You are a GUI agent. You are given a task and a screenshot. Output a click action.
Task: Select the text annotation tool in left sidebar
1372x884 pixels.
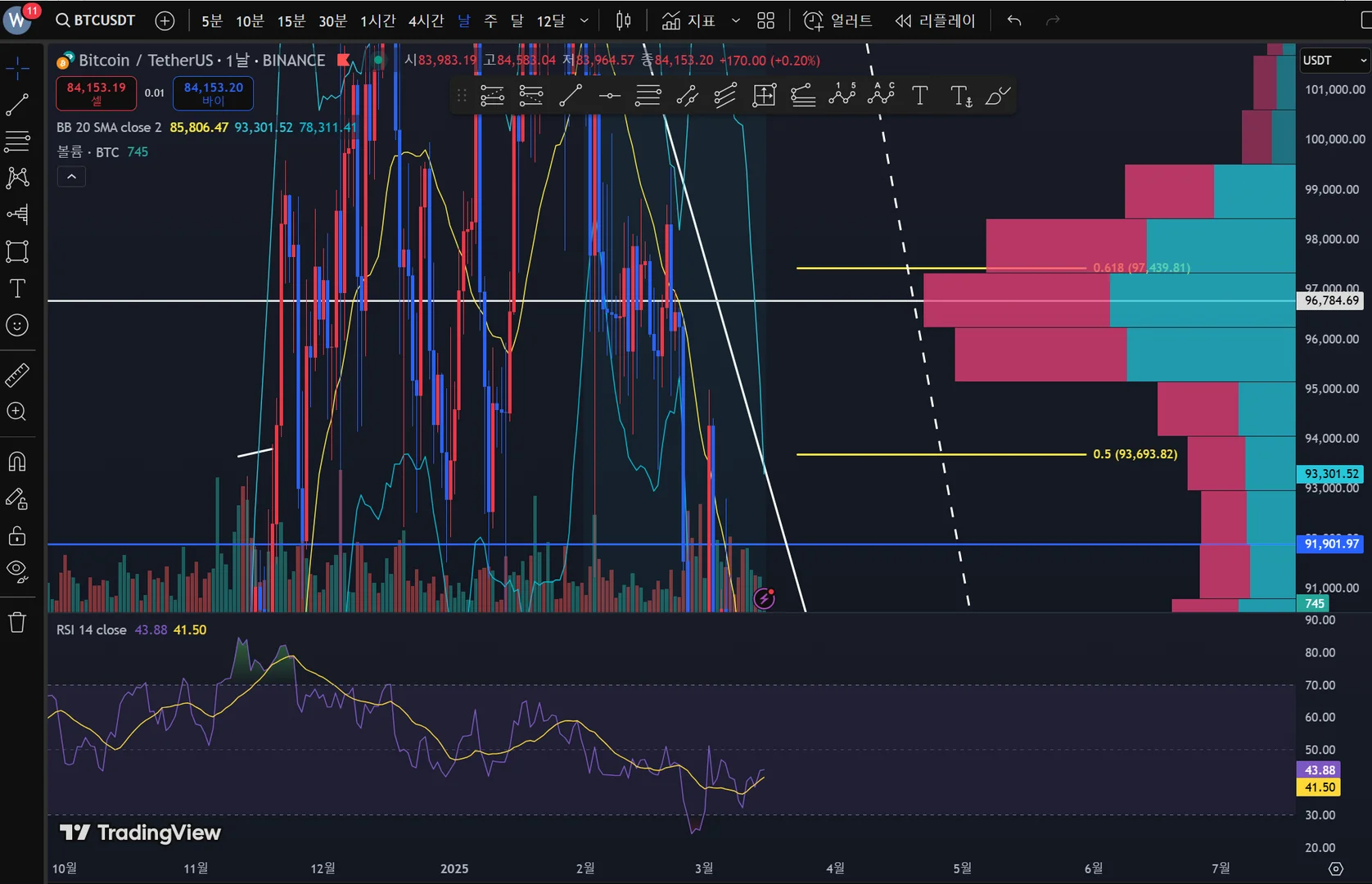pyautogui.click(x=17, y=288)
